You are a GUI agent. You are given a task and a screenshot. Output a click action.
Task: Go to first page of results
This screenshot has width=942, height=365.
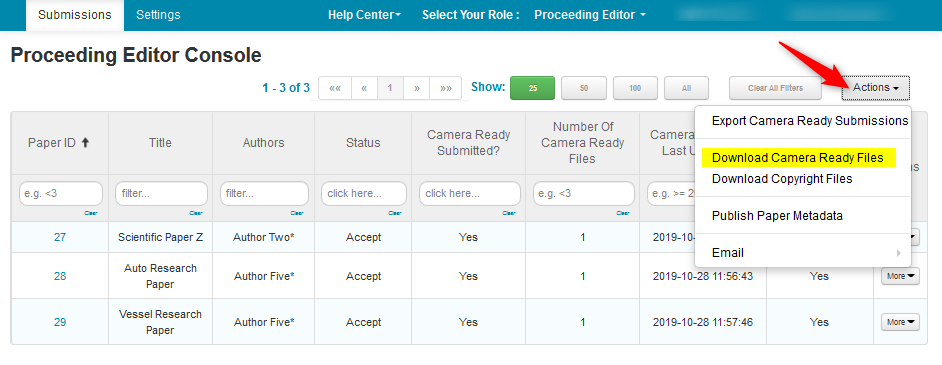335,88
